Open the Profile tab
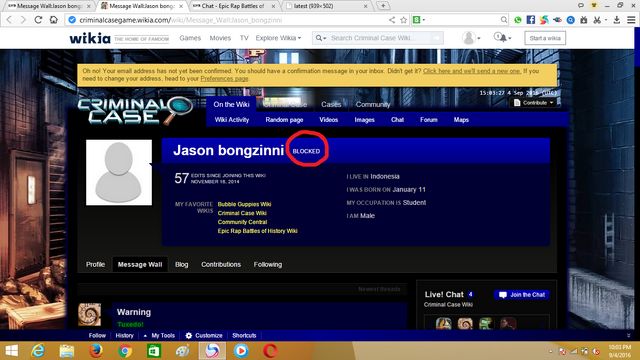The height and width of the screenshot is (360, 640). coord(96,264)
